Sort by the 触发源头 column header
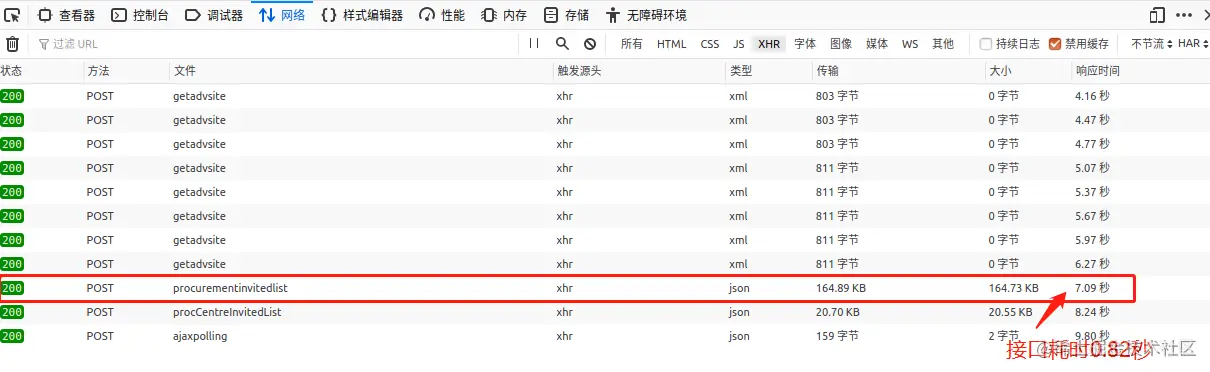This screenshot has height=372, width=1210. [x=639, y=71]
